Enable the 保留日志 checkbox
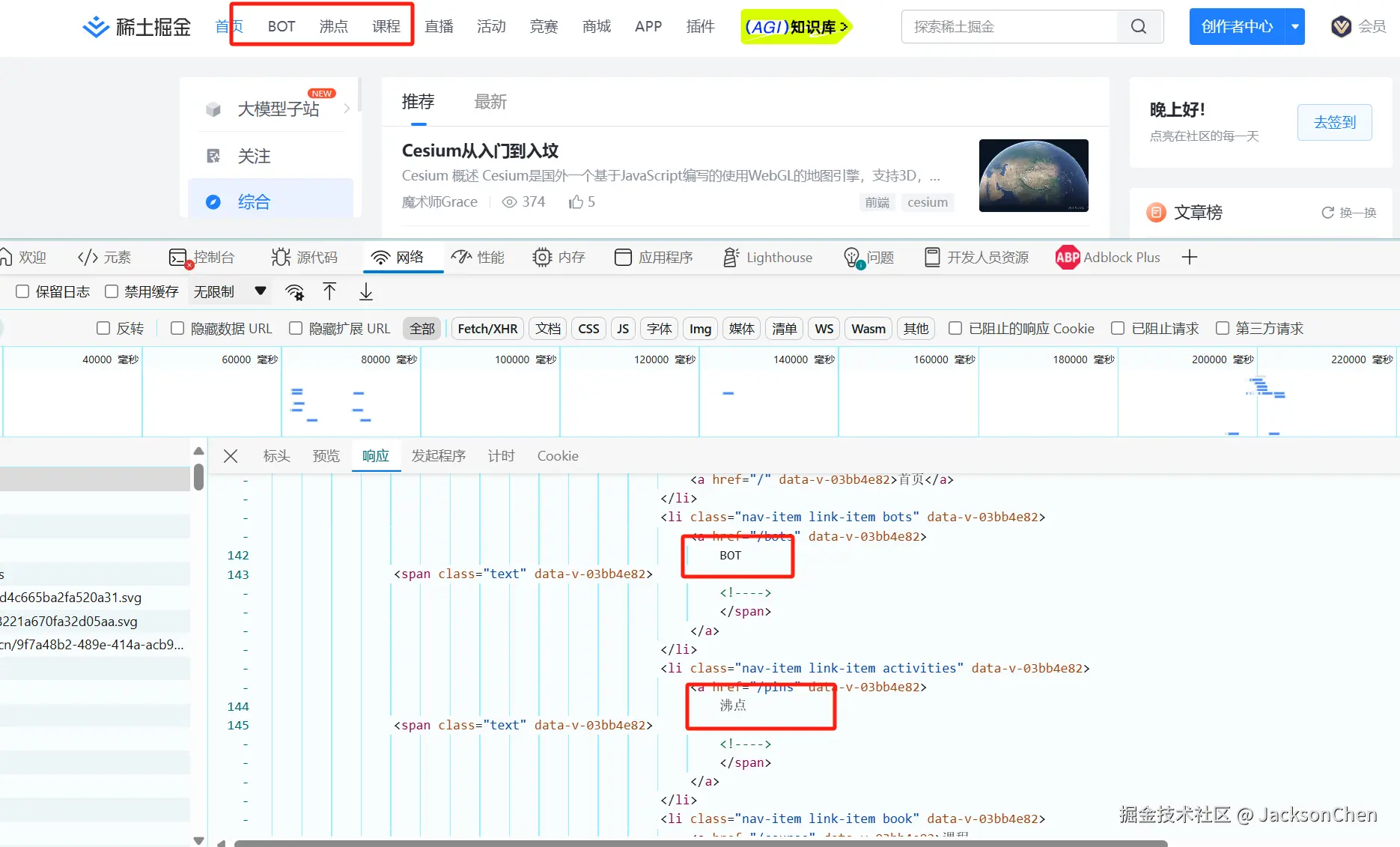Viewport: 1400px width, 847px height. (x=22, y=292)
